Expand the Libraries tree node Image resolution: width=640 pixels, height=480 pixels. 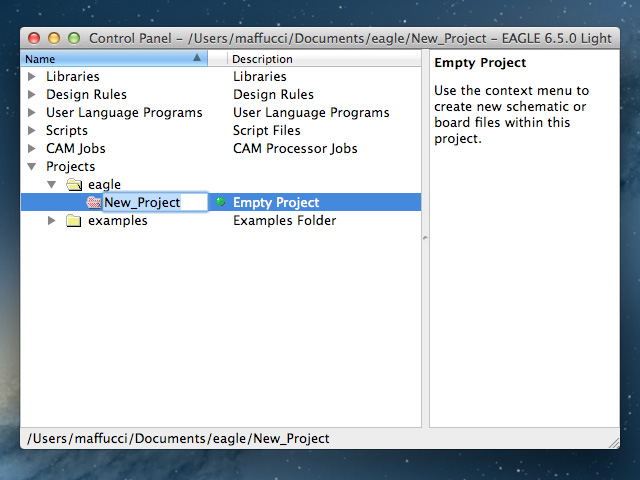(x=32, y=77)
